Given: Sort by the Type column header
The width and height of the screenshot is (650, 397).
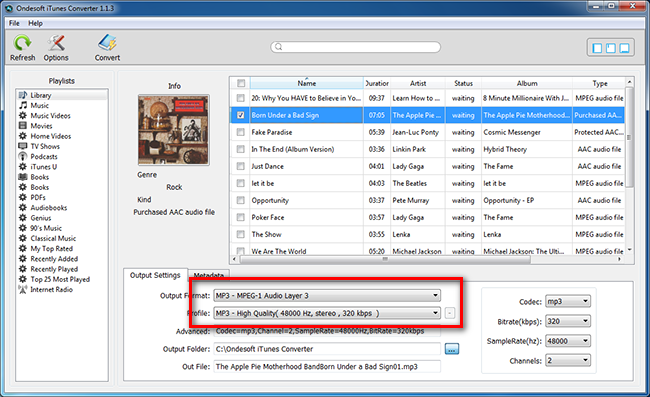Looking at the screenshot, I should 599,83.
